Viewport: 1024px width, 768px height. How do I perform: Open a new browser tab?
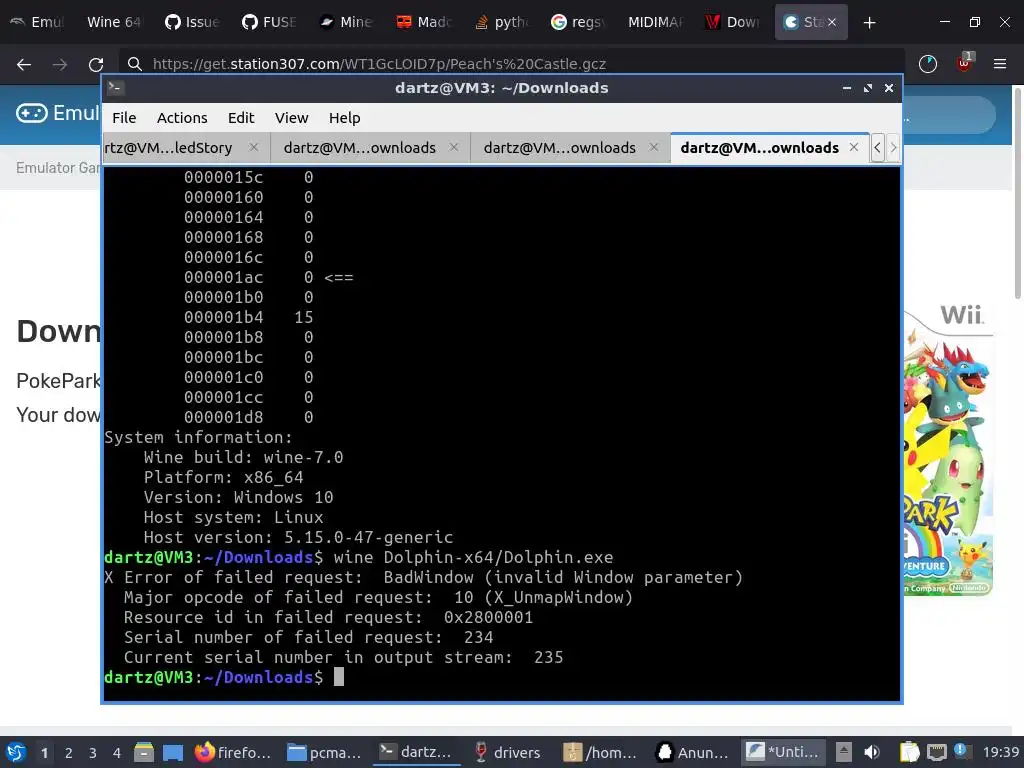pyautogui.click(x=869, y=23)
